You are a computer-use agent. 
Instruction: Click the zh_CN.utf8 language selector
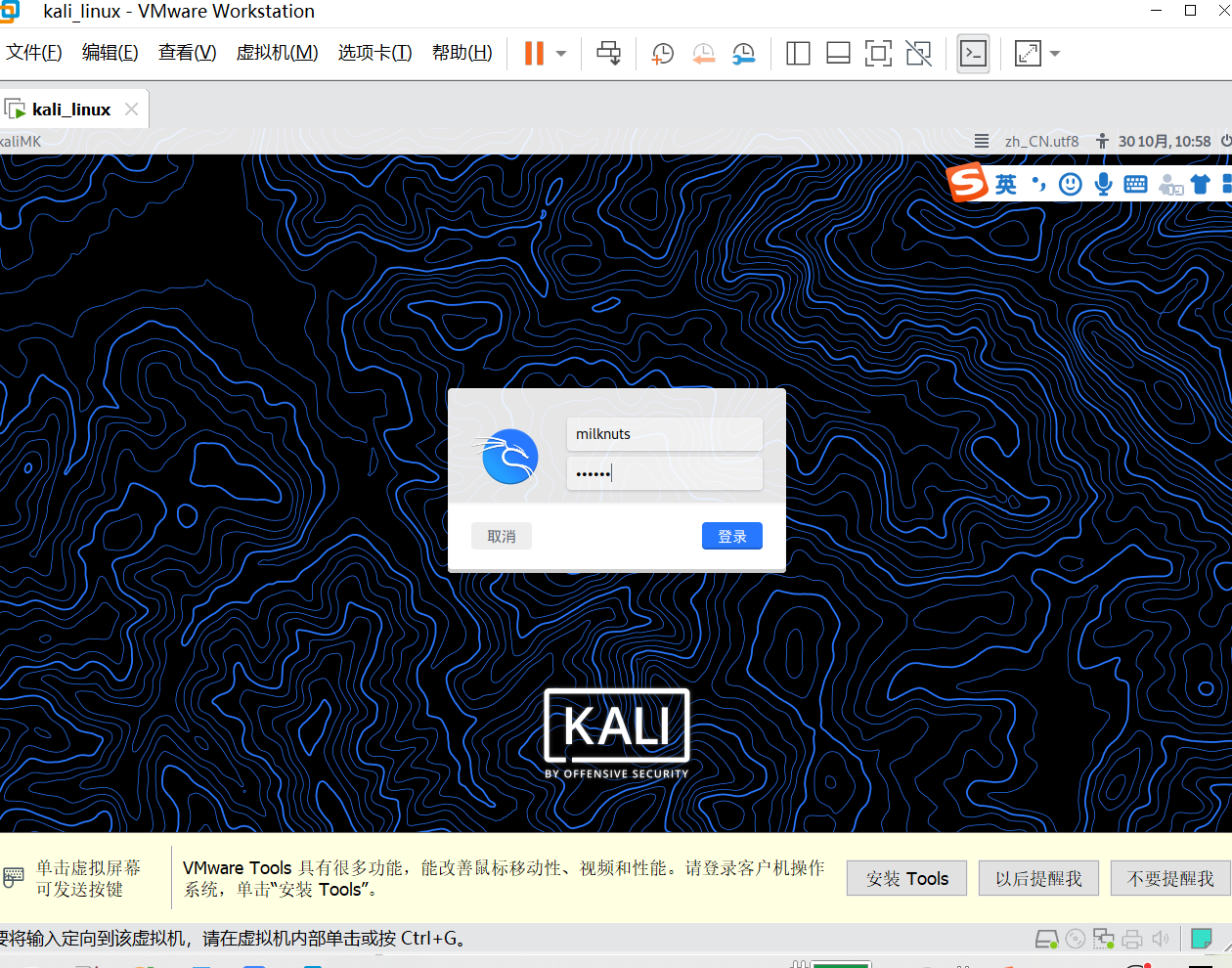[1041, 141]
